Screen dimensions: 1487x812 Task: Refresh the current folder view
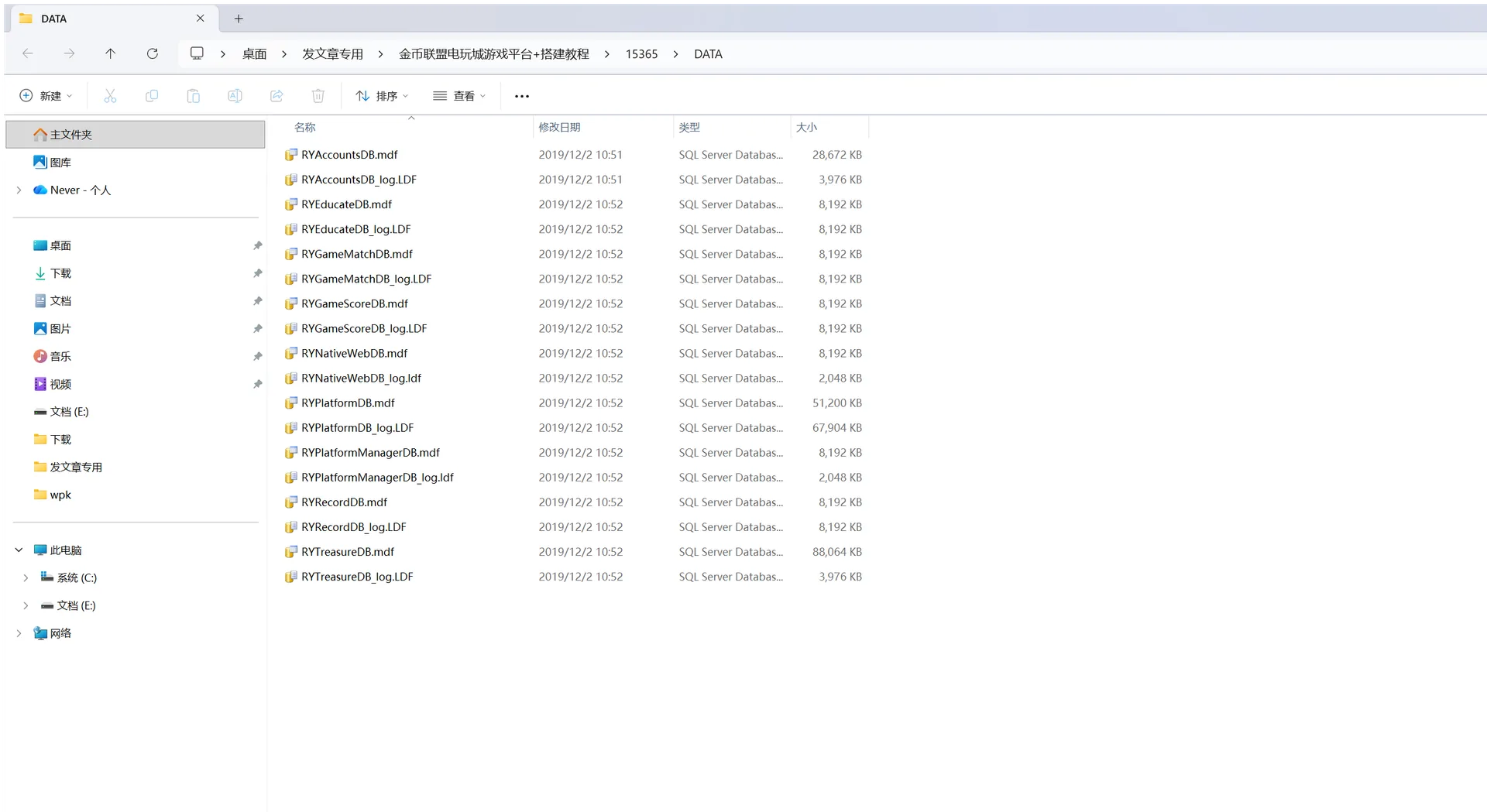coord(153,53)
